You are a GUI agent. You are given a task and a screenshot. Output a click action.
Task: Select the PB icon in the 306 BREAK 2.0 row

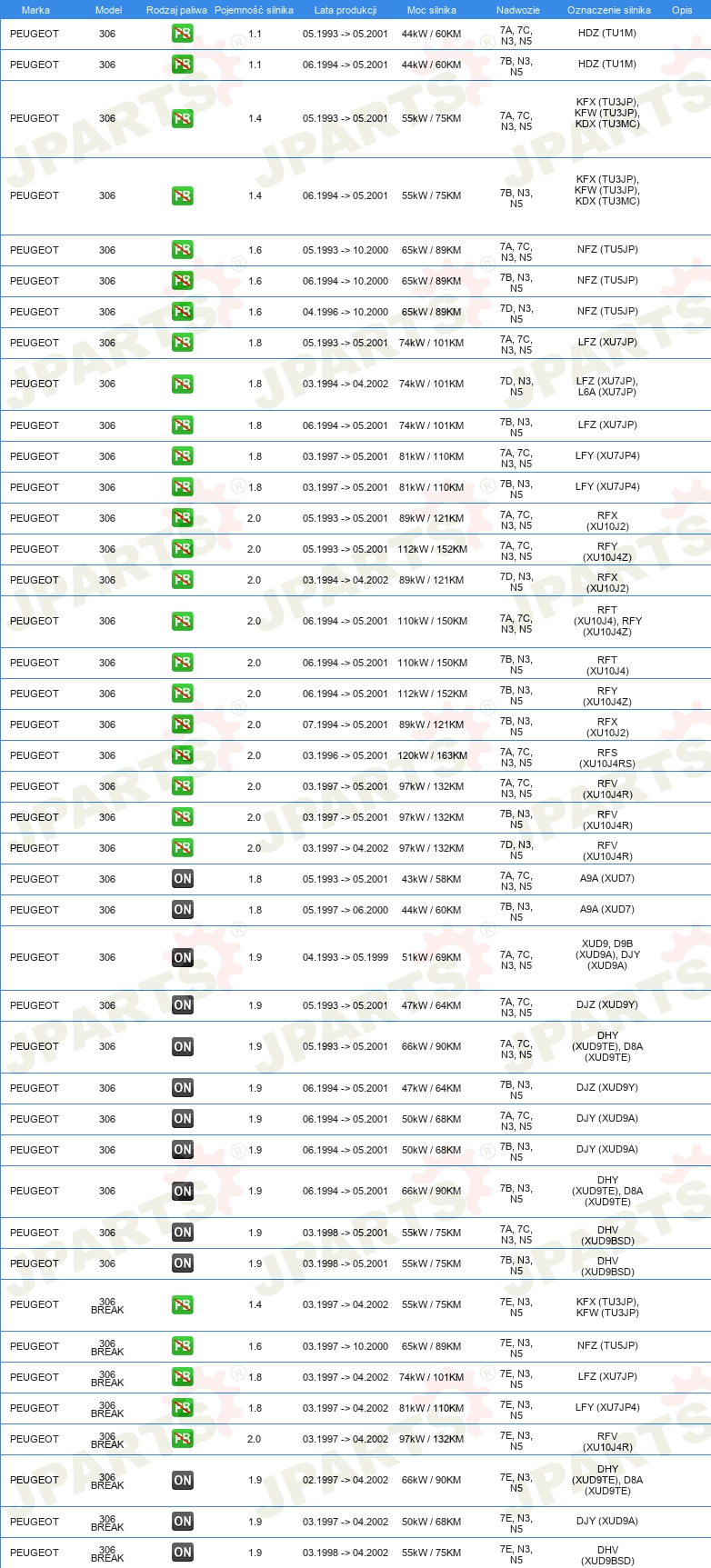click(x=183, y=1439)
